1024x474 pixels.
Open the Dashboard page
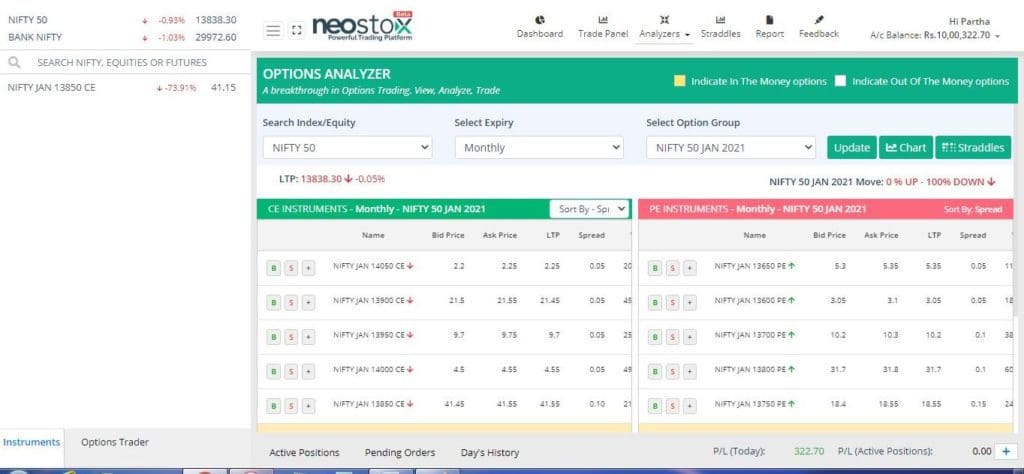pyautogui.click(x=539, y=27)
